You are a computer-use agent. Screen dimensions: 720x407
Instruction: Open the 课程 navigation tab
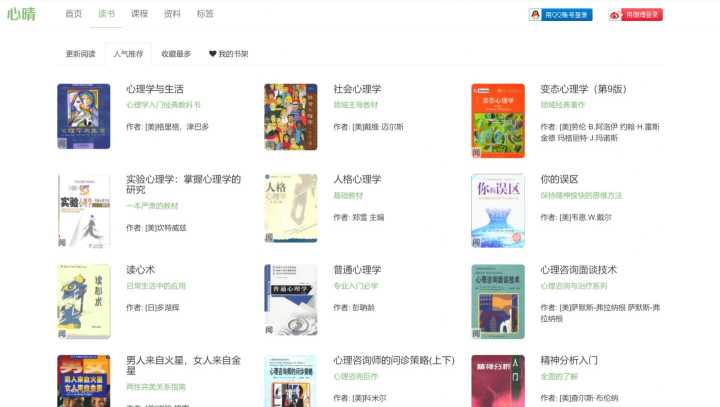pyautogui.click(x=140, y=14)
